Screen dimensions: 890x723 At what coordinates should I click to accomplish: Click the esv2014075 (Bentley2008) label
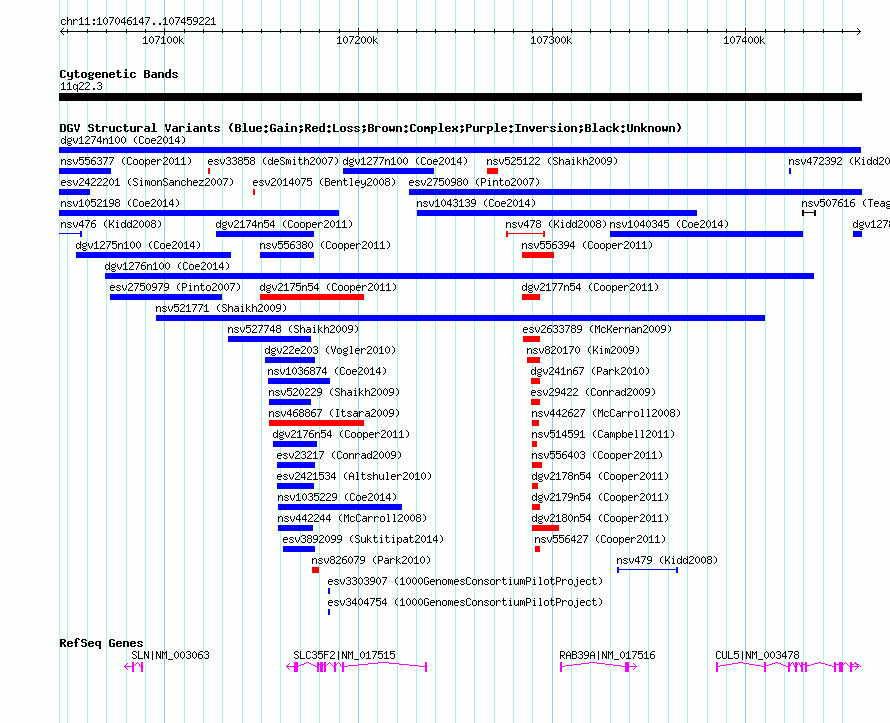(324, 182)
